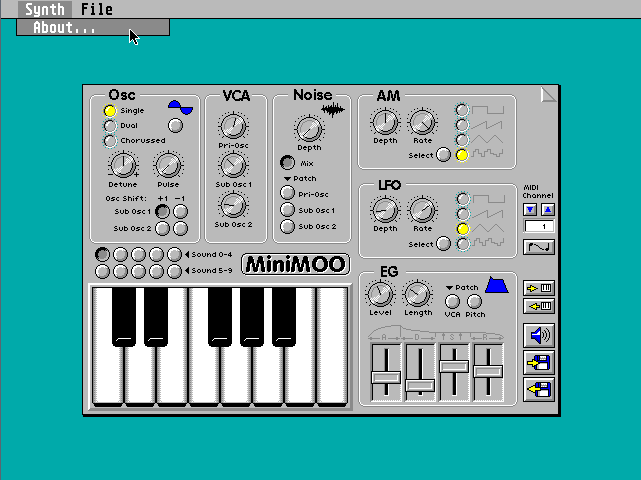Choose AM random step waveform
The image size is (641, 480).
coord(462,155)
